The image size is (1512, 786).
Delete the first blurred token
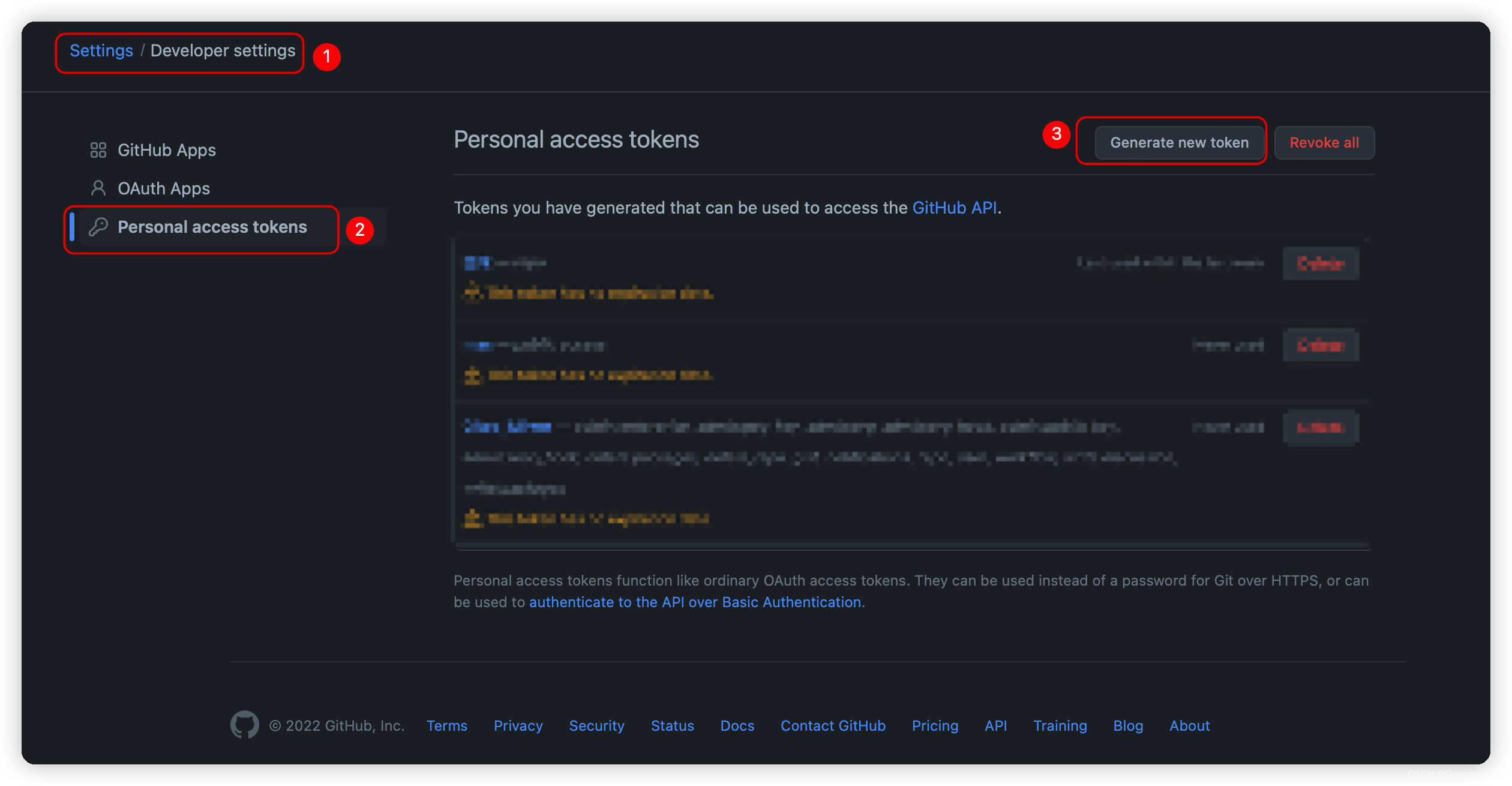(1321, 263)
